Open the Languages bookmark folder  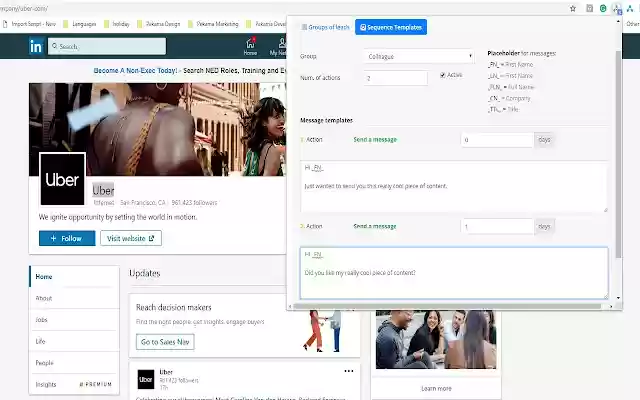80,24
